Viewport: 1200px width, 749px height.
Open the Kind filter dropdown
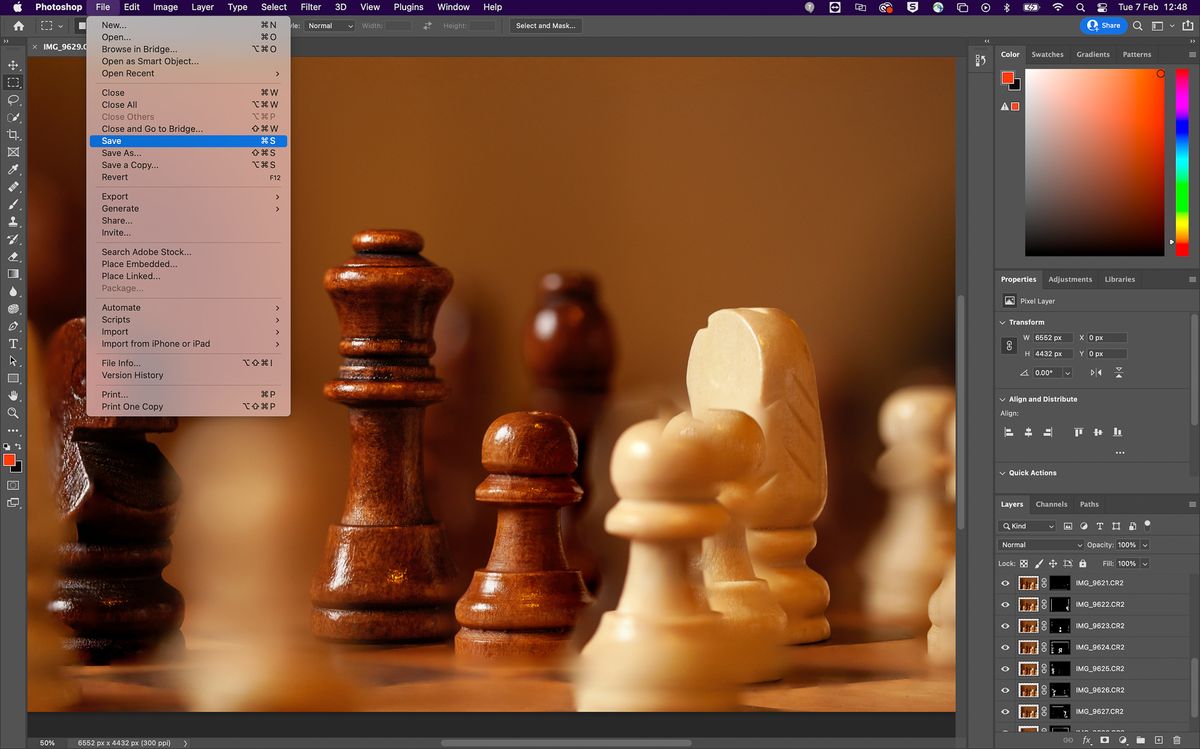click(1028, 525)
